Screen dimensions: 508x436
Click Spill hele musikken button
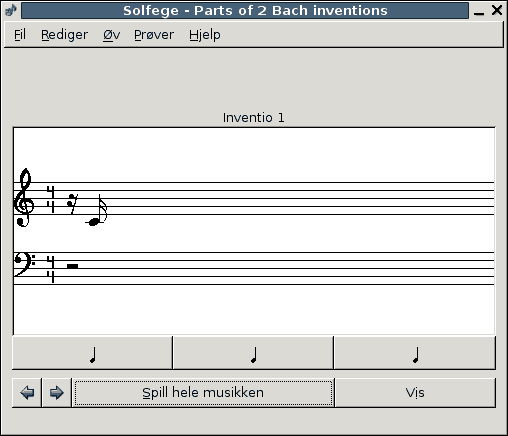pyautogui.click(x=203, y=393)
